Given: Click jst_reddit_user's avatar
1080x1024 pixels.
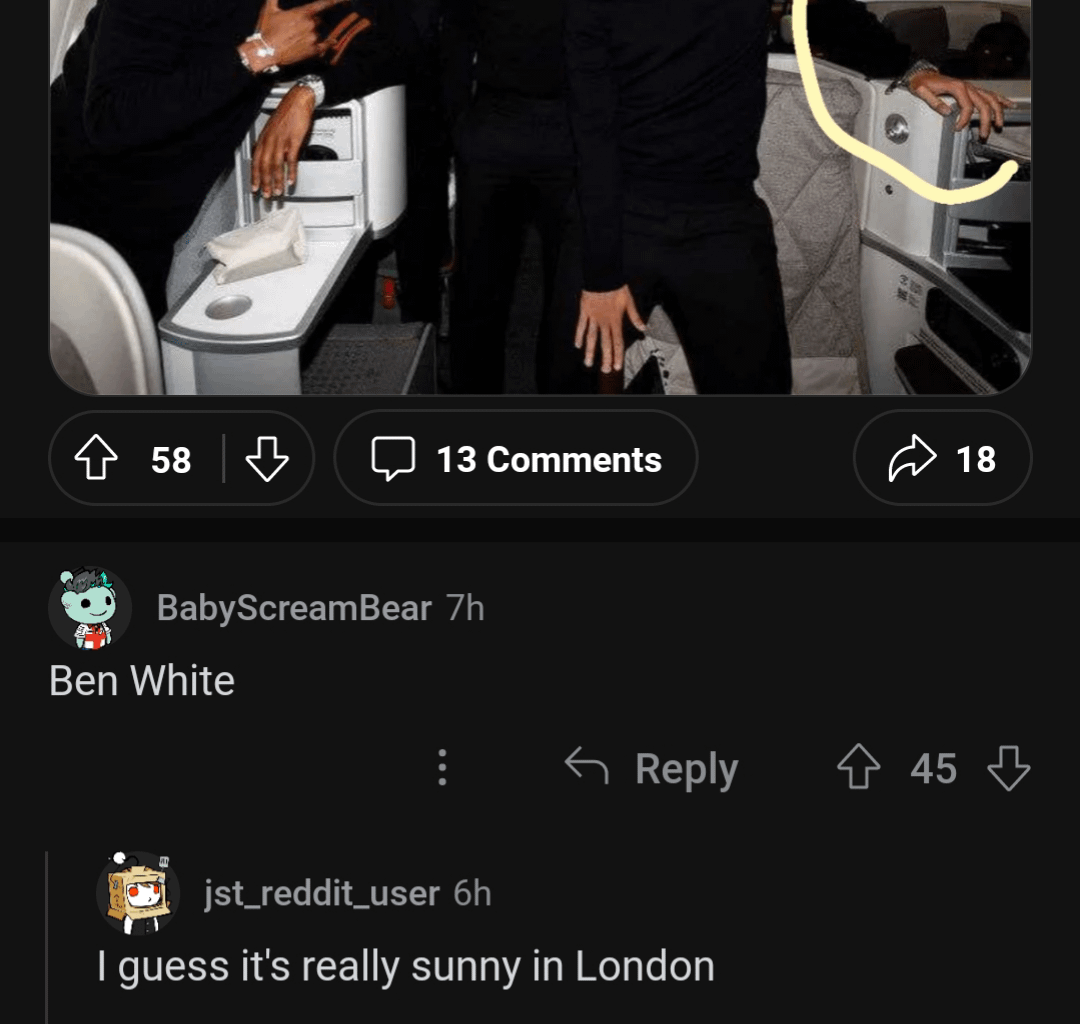Looking at the screenshot, I should click(138, 893).
